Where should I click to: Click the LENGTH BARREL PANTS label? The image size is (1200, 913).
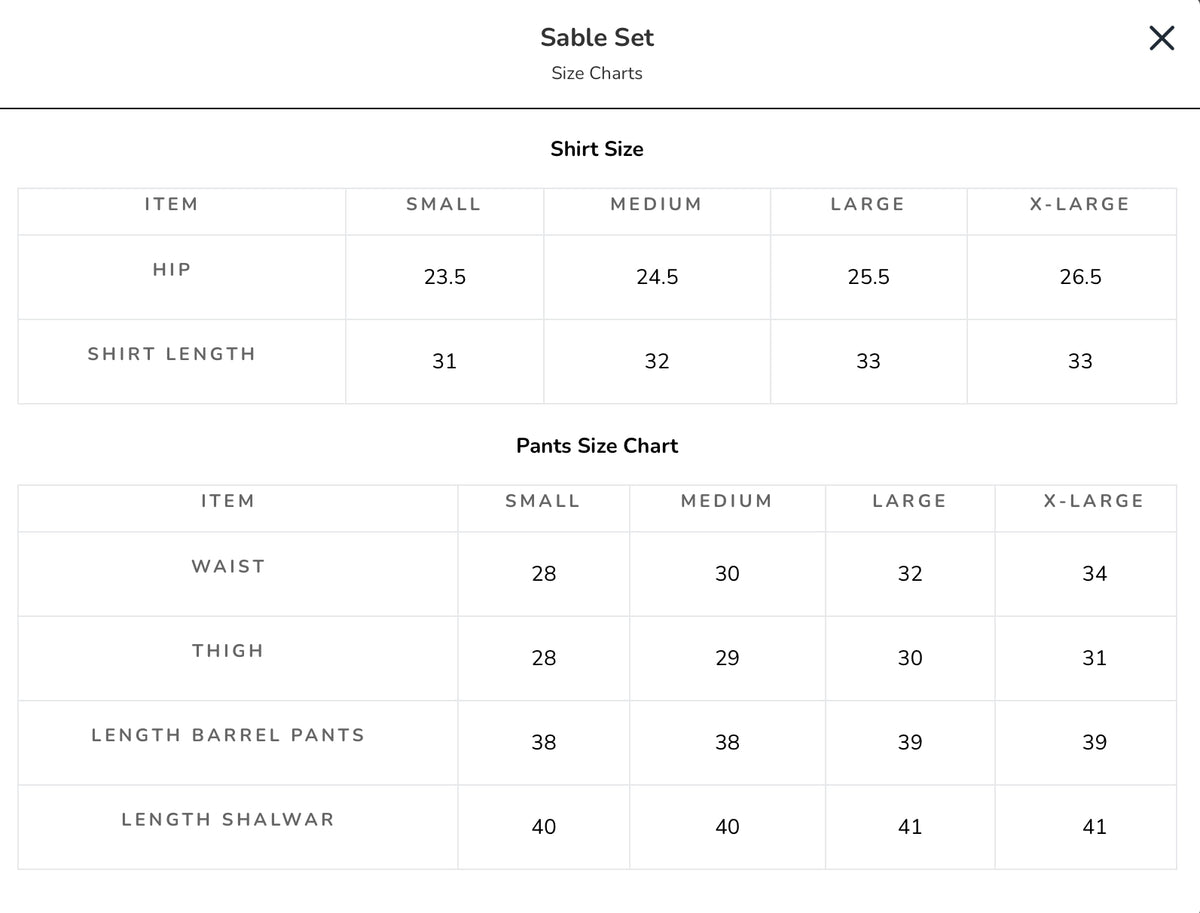pos(228,735)
